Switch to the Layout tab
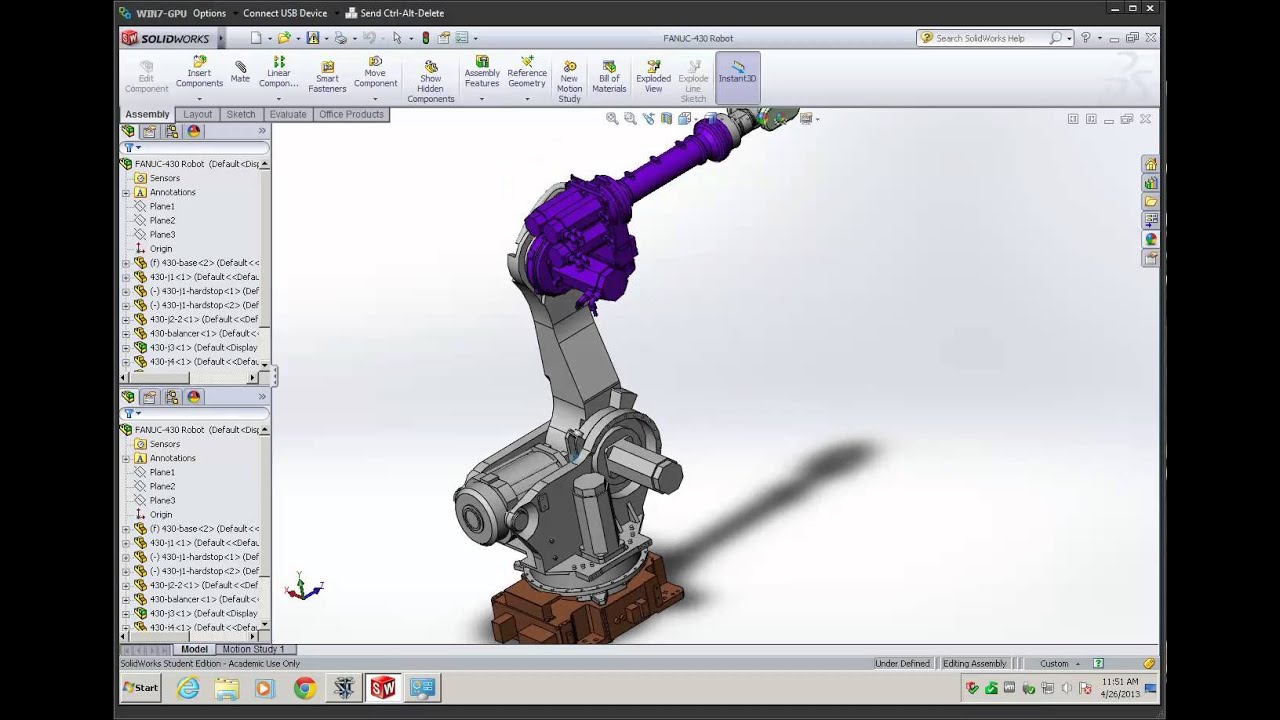 point(197,114)
